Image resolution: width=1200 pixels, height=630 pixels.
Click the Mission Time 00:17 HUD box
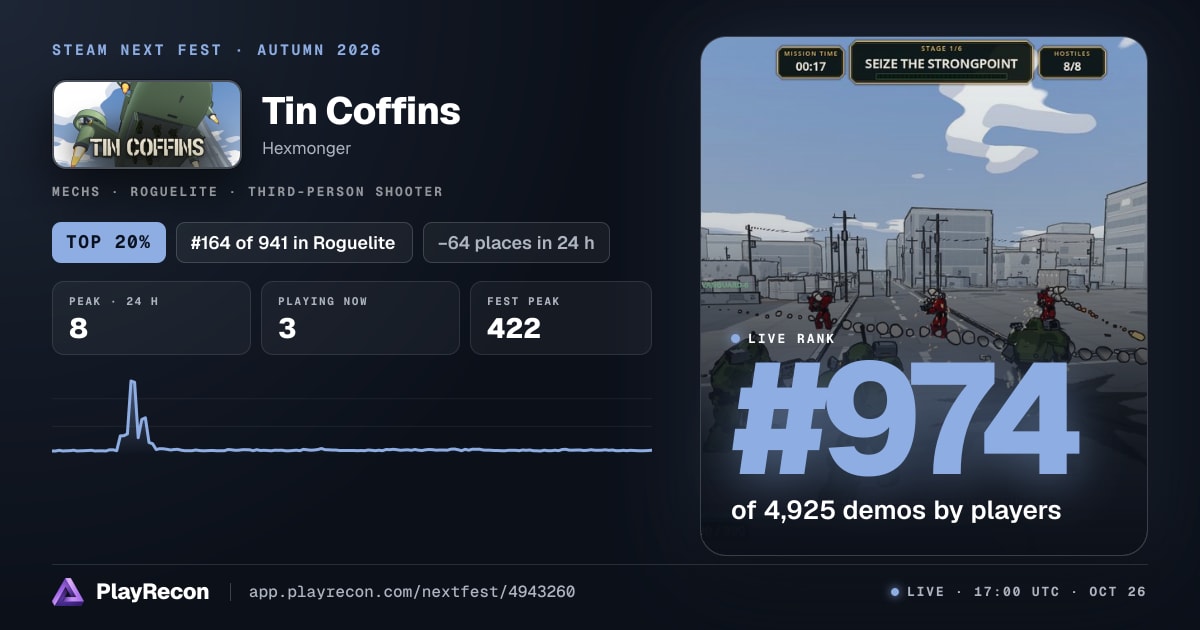810,62
